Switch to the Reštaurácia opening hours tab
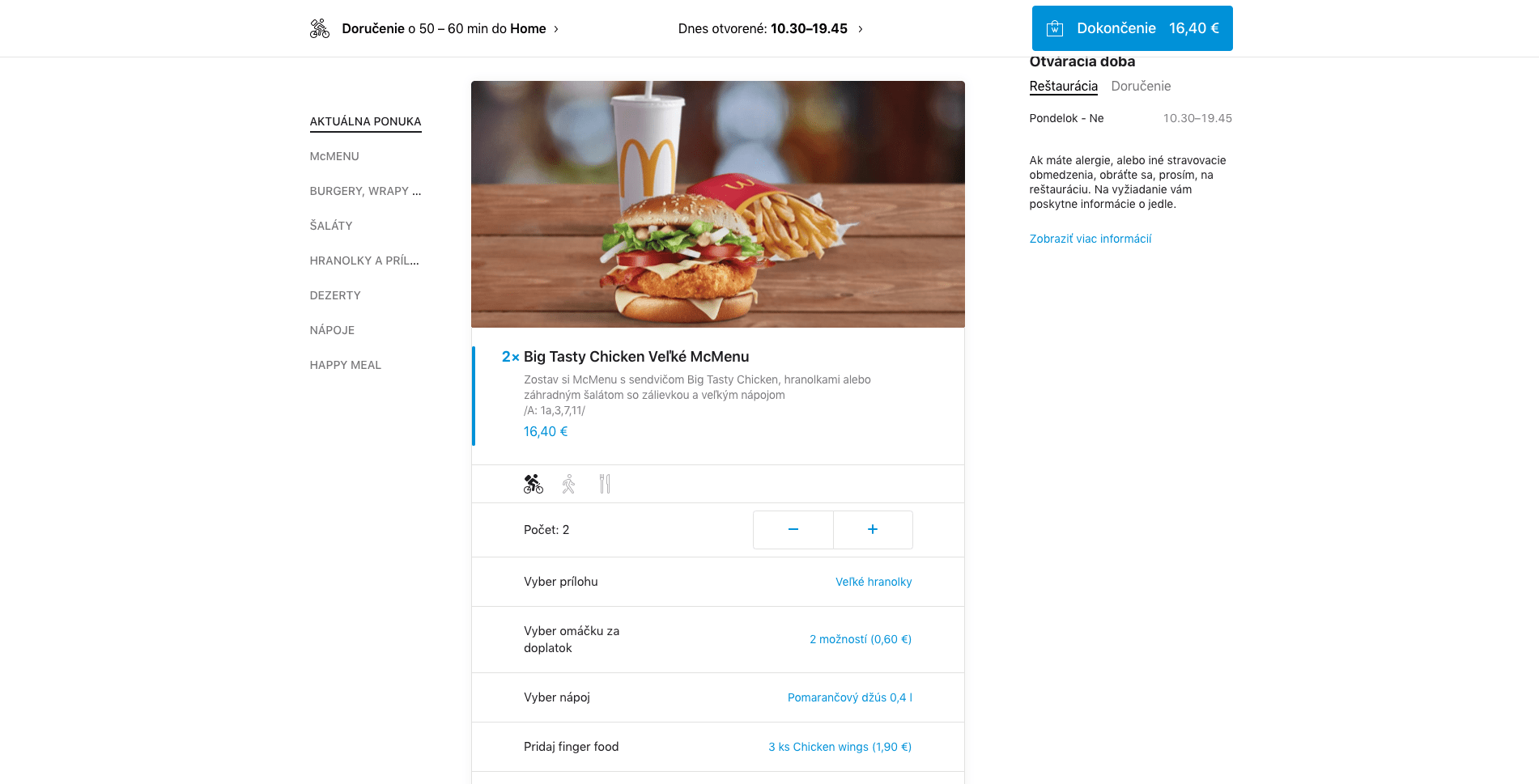This screenshot has height=784, width=1539. [1063, 86]
